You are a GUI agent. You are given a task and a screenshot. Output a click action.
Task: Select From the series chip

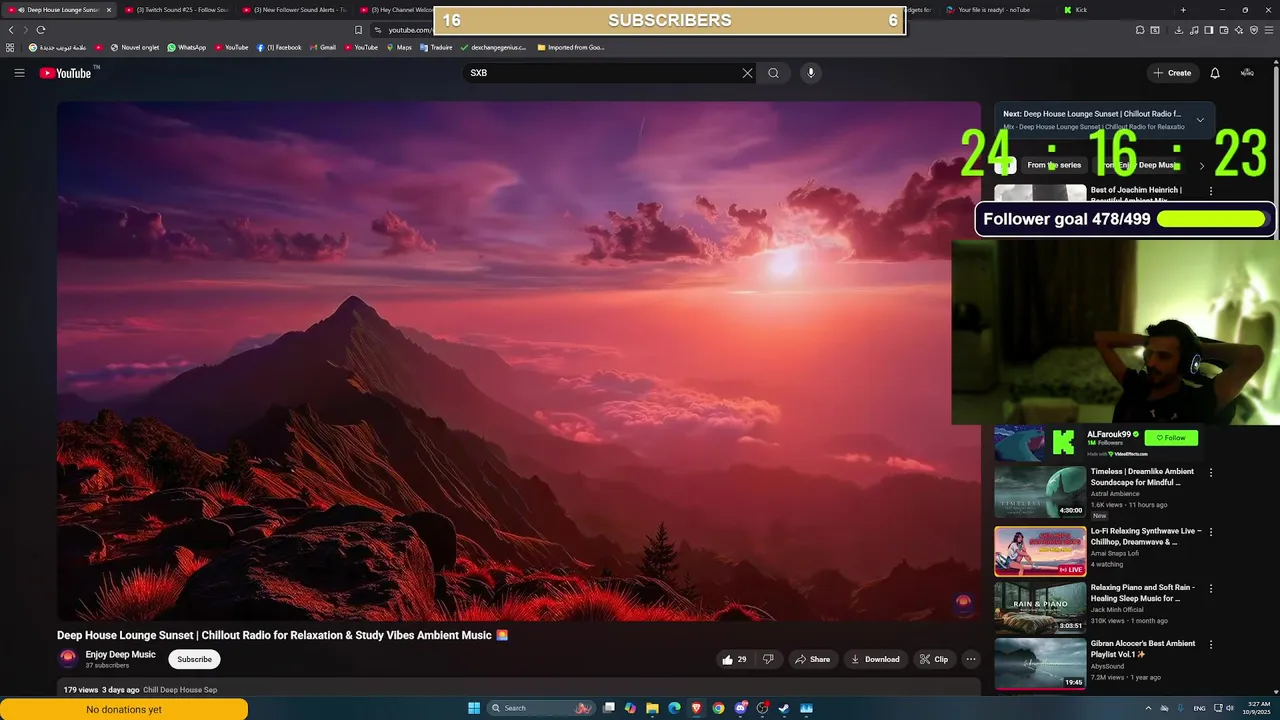pyautogui.click(x=1054, y=165)
